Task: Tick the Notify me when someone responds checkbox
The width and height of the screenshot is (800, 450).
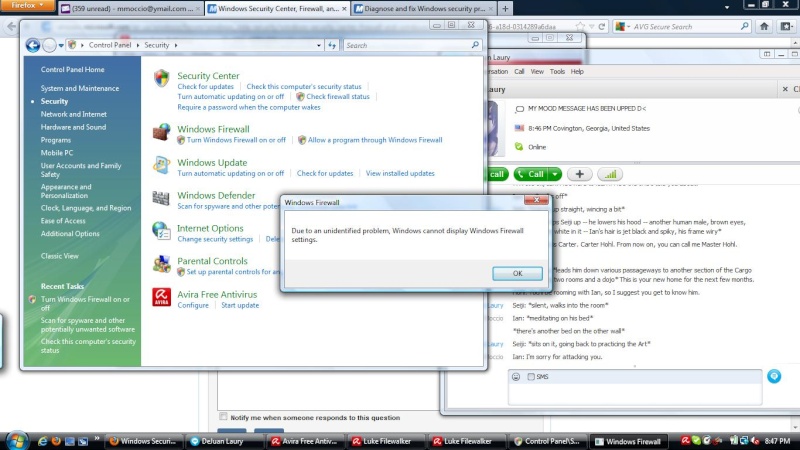Action: 223,417
